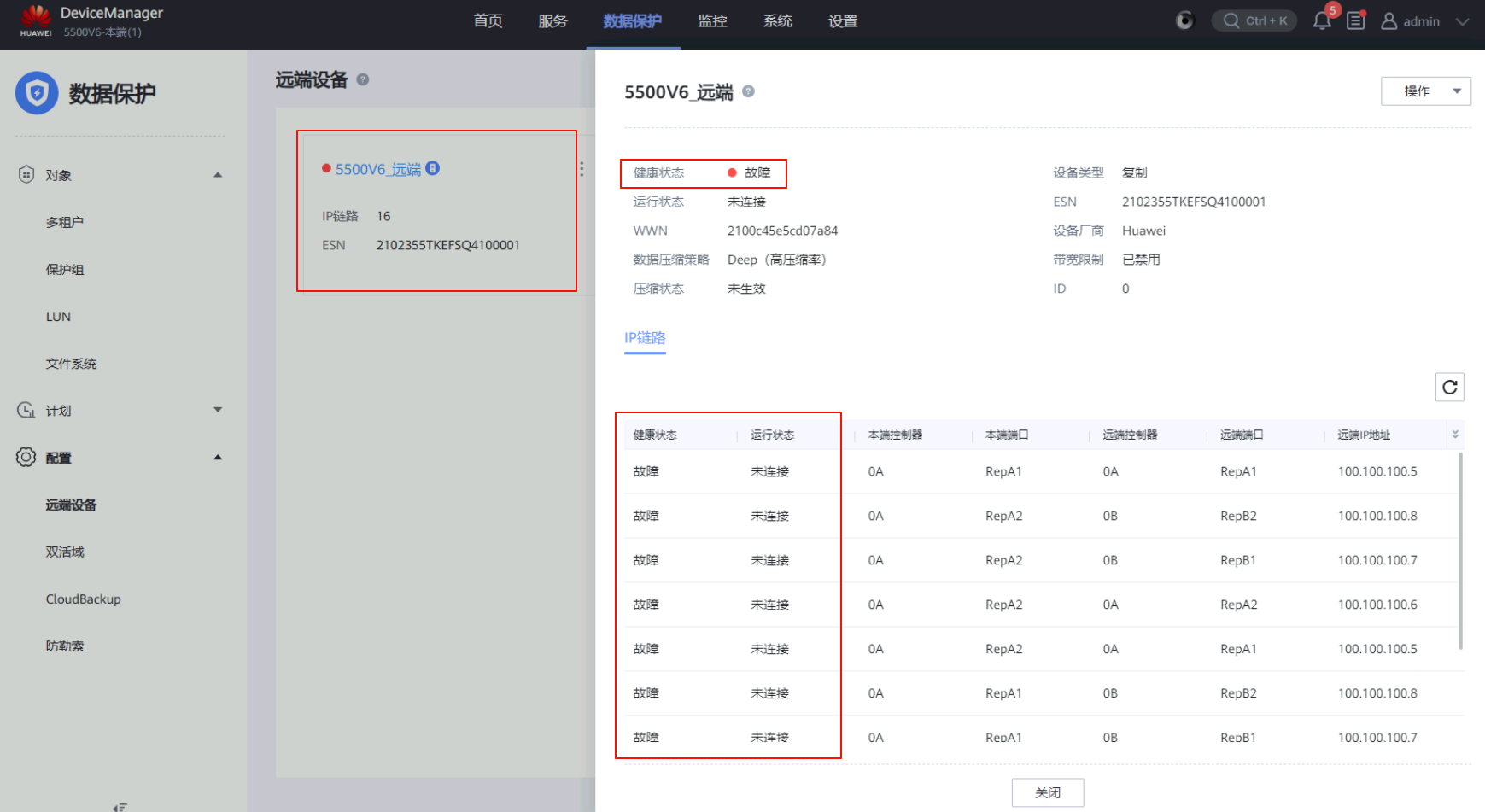Go to the 监控 menu
1485x812 pixels.
click(712, 21)
